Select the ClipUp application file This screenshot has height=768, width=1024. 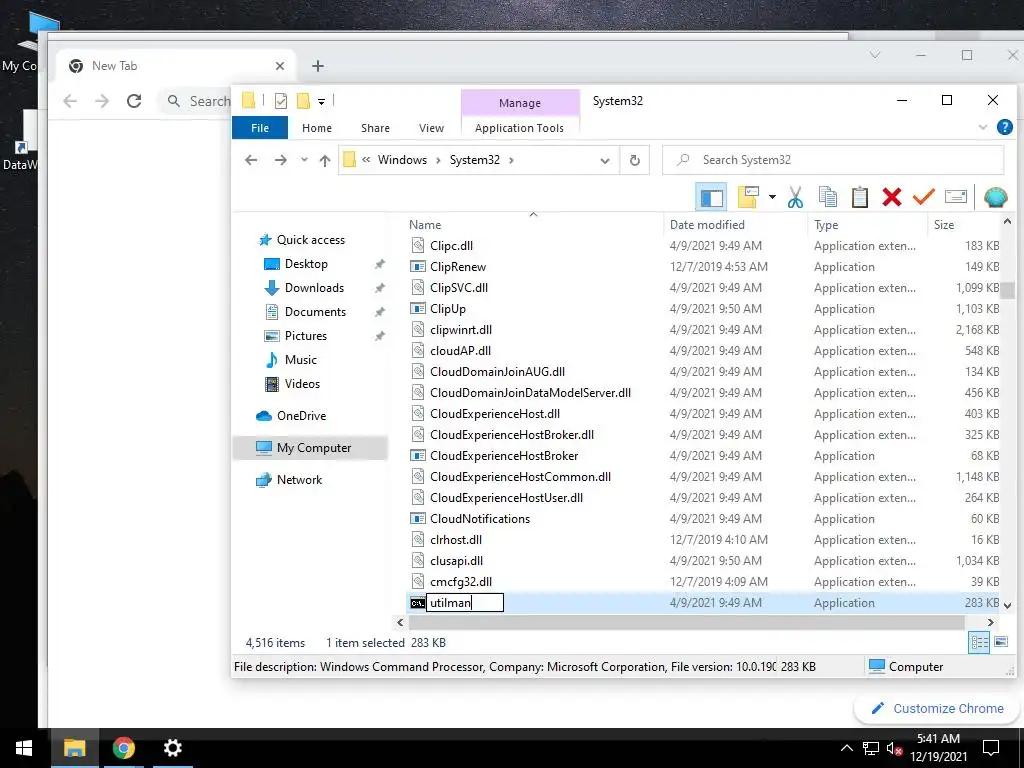[x=448, y=309]
